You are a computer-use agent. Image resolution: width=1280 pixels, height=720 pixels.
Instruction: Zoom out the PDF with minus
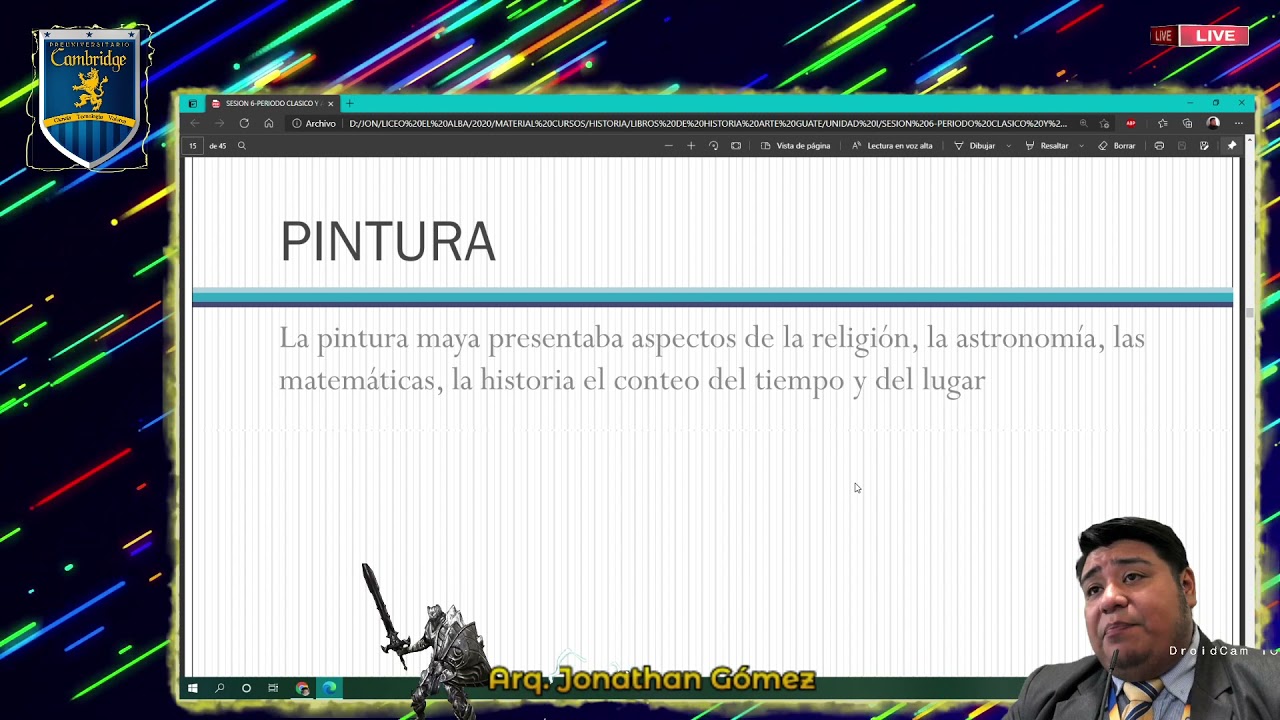point(668,146)
